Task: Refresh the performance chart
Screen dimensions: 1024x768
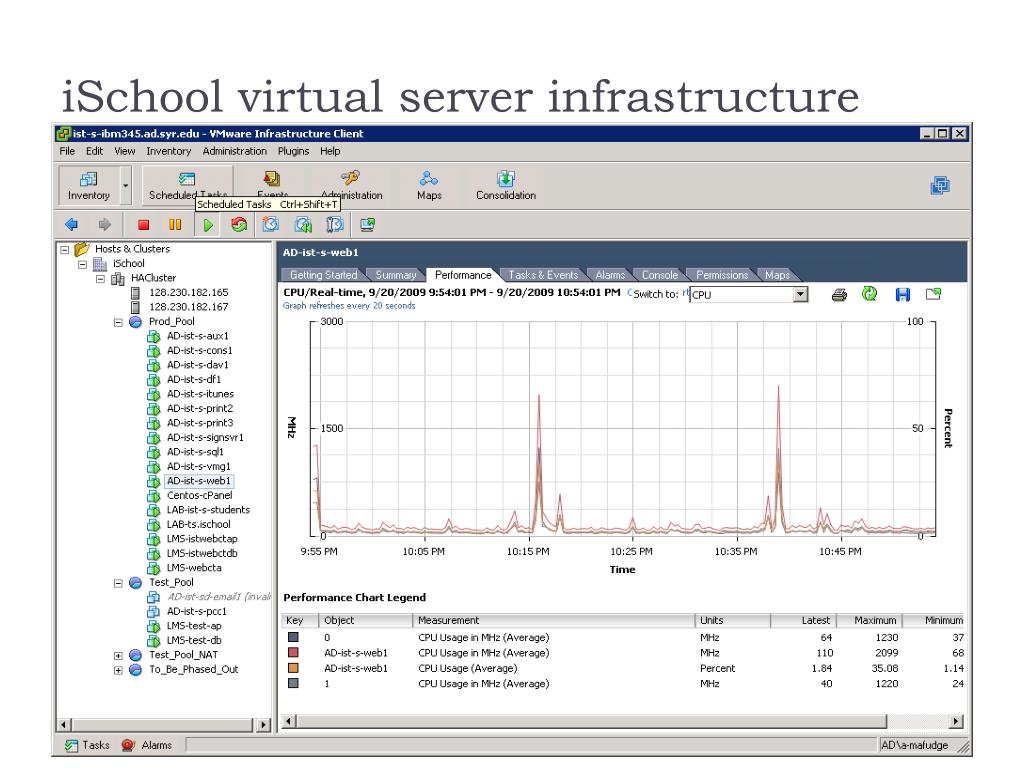Action: point(870,294)
